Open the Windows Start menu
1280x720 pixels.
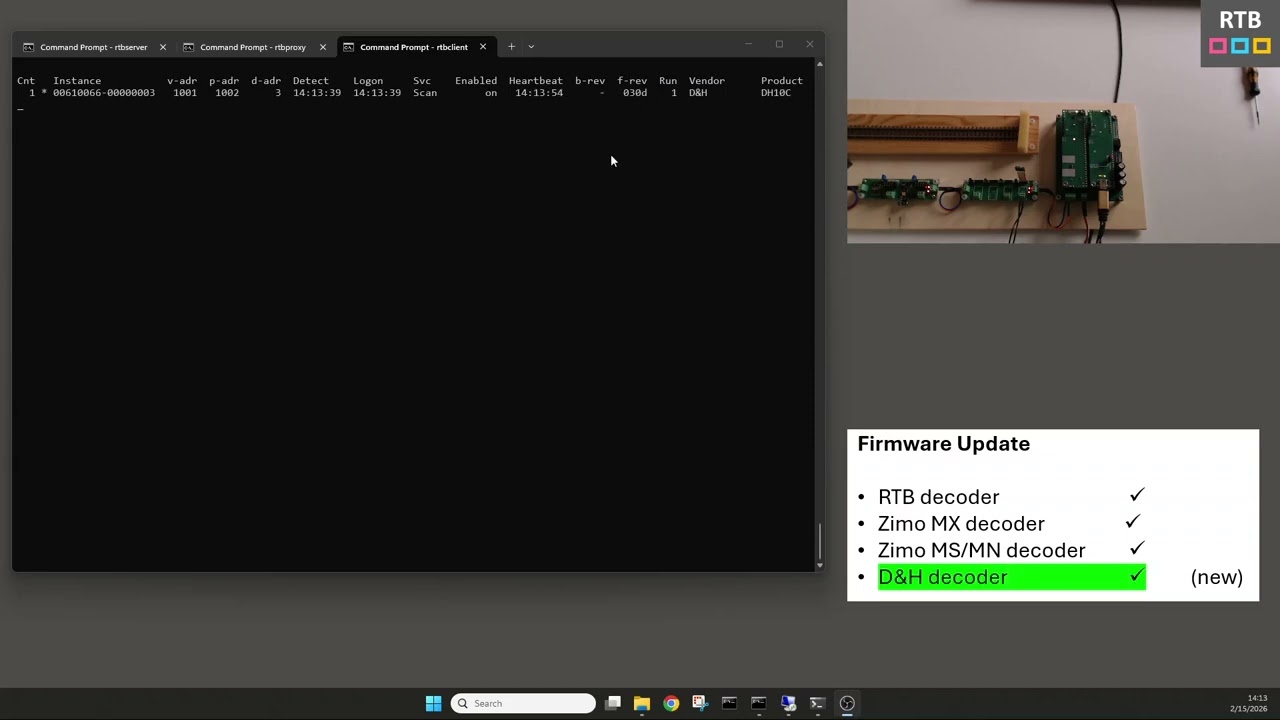point(433,703)
